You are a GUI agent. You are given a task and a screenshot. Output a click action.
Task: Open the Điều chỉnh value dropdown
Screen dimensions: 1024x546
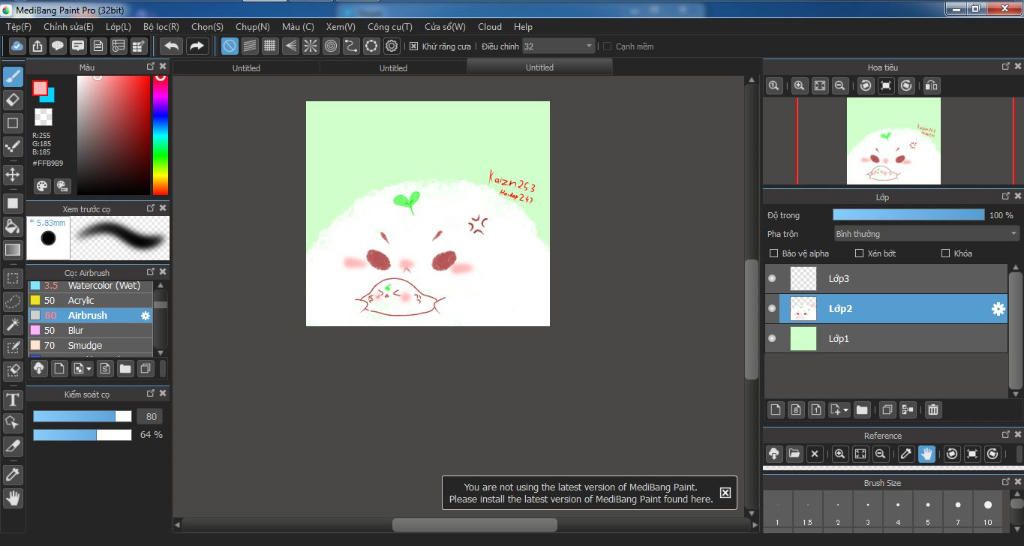[558, 46]
